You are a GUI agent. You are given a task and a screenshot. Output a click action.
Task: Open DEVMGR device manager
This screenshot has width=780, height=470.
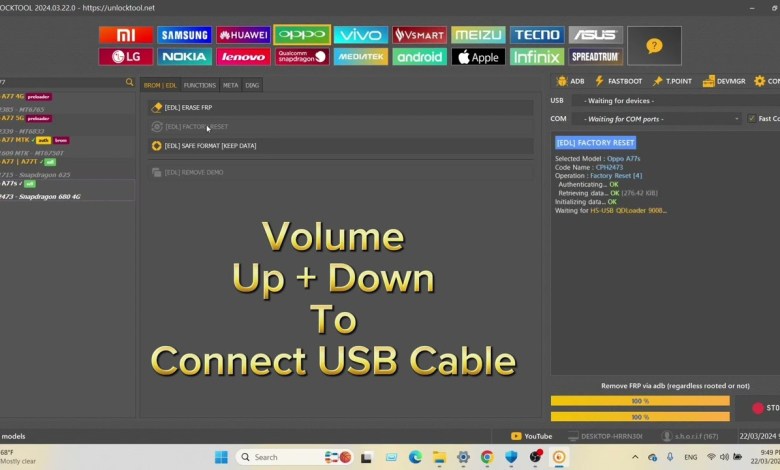click(x=724, y=81)
